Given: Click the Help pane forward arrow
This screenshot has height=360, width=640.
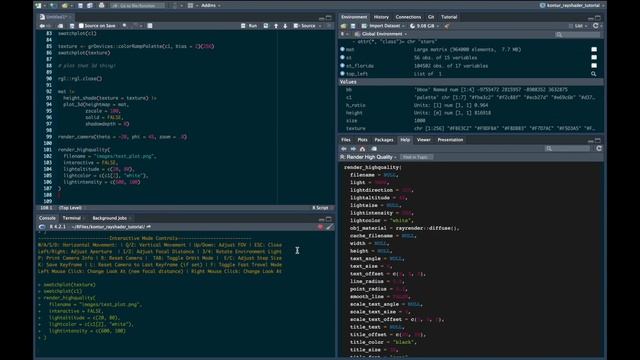Looking at the screenshot, I should pyautogui.click(x=353, y=149).
